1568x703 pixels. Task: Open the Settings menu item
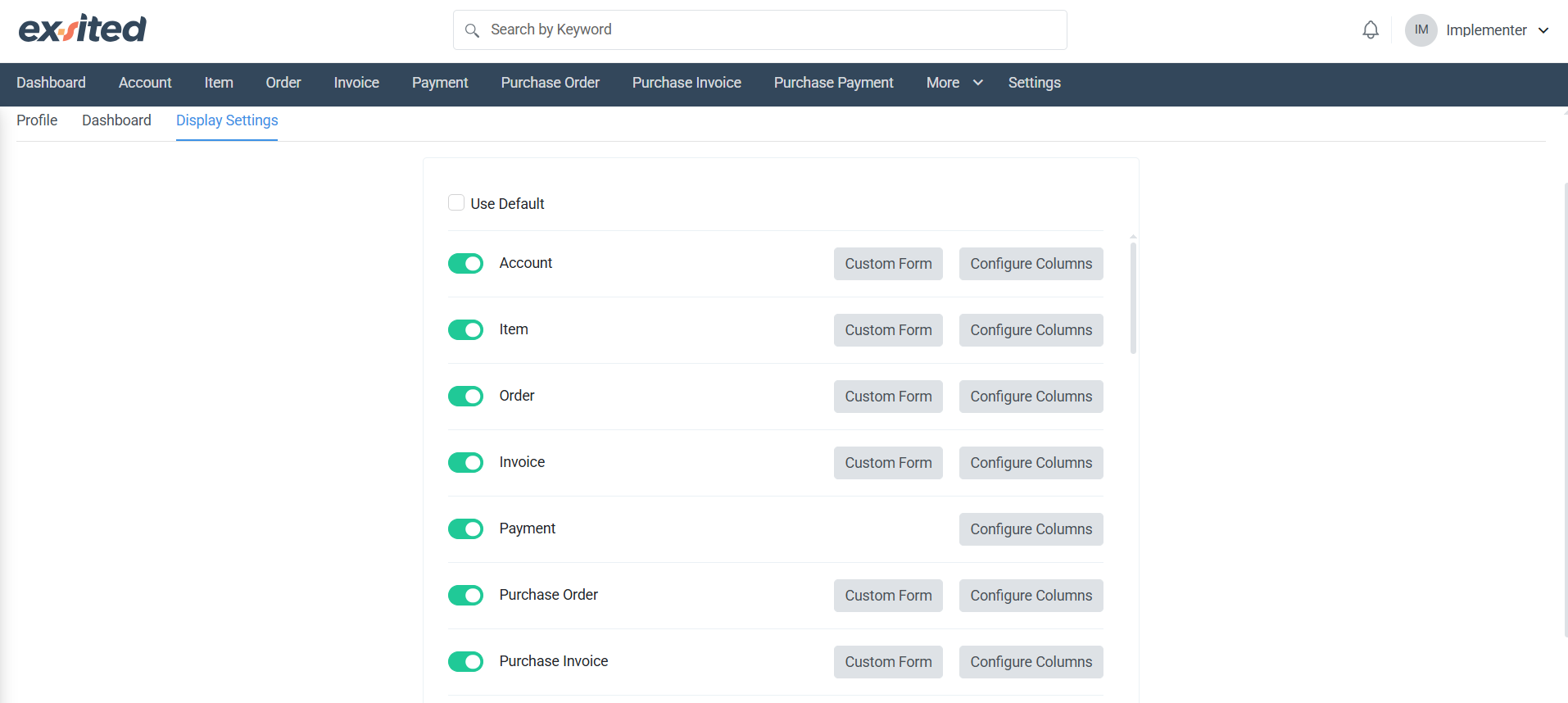pos(1035,83)
